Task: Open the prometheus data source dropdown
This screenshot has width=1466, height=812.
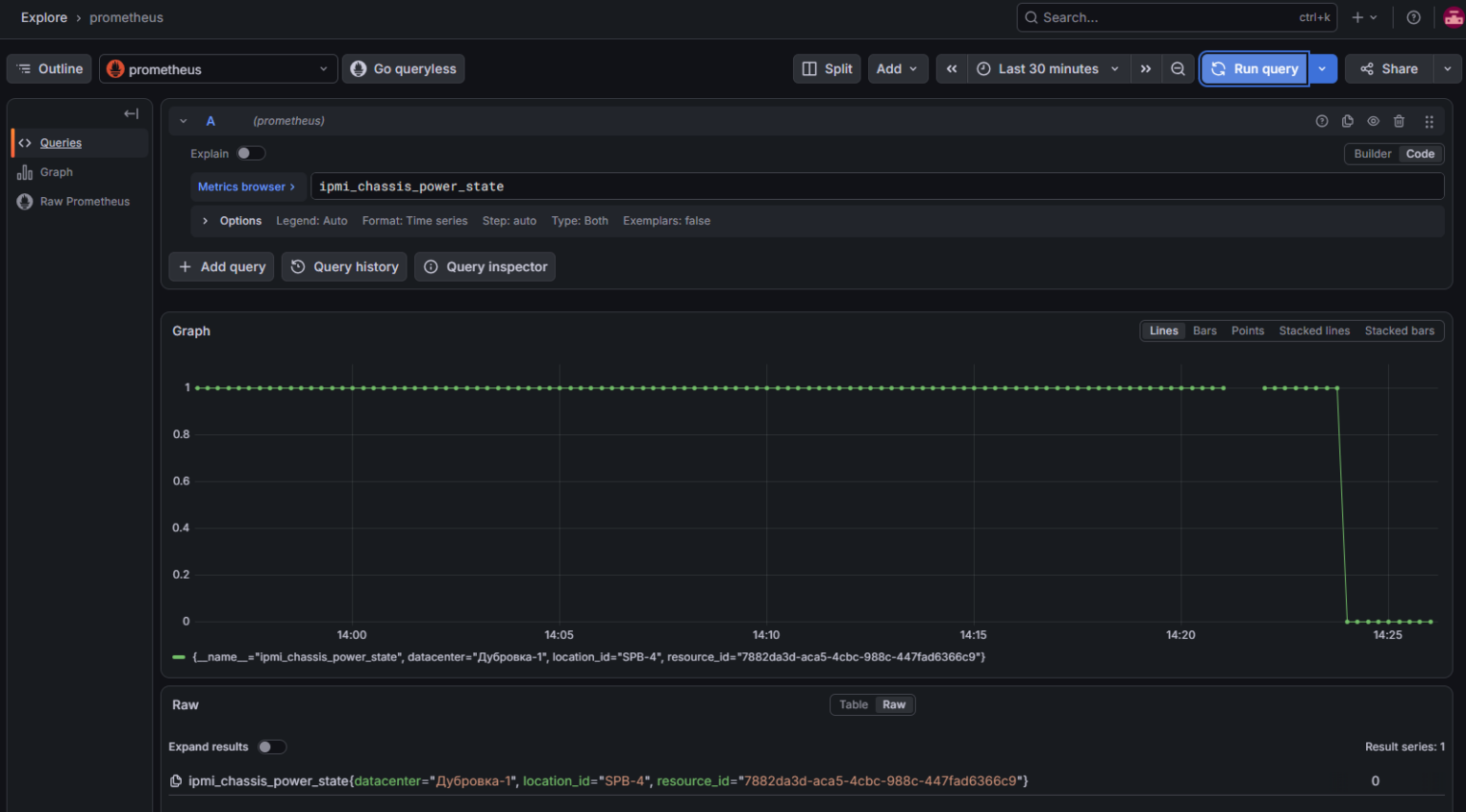Action: point(218,69)
